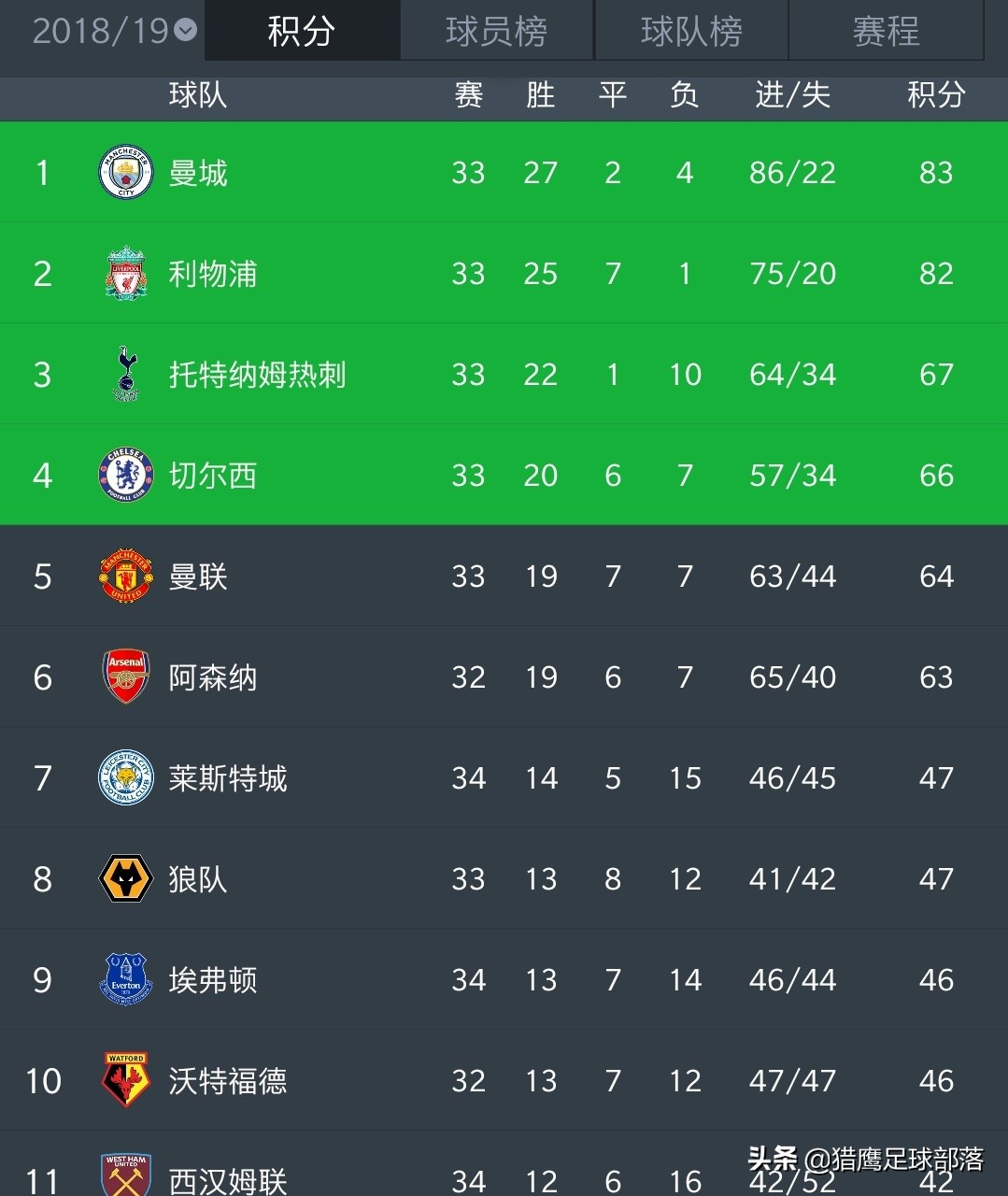Tap the Watford club badge
The height and width of the screenshot is (1196, 1008).
125,1081
